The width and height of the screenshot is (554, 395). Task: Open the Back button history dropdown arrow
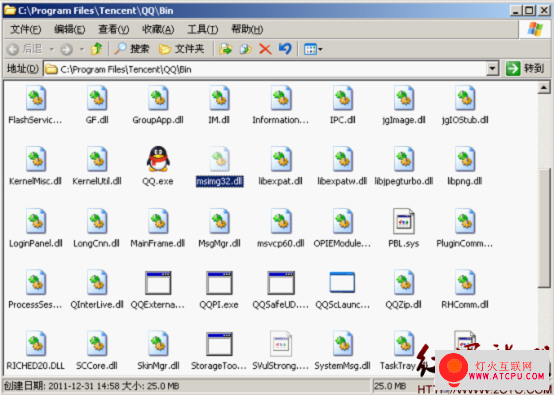coord(52,49)
